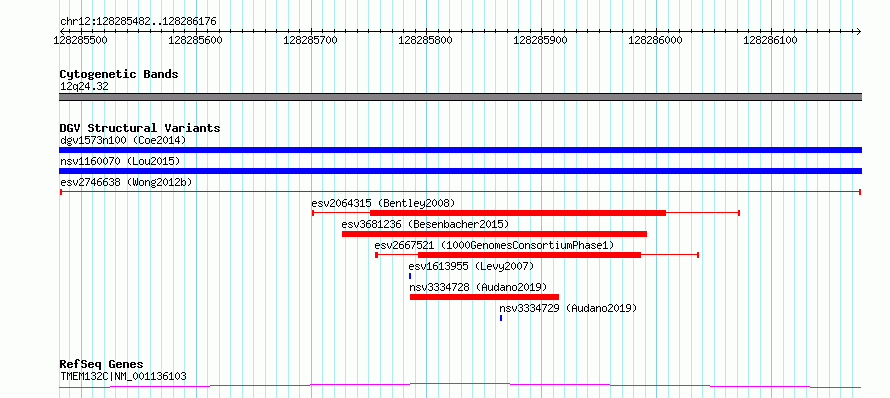Click the small blue esv1613955 (Levy2007) marker

coord(410,276)
